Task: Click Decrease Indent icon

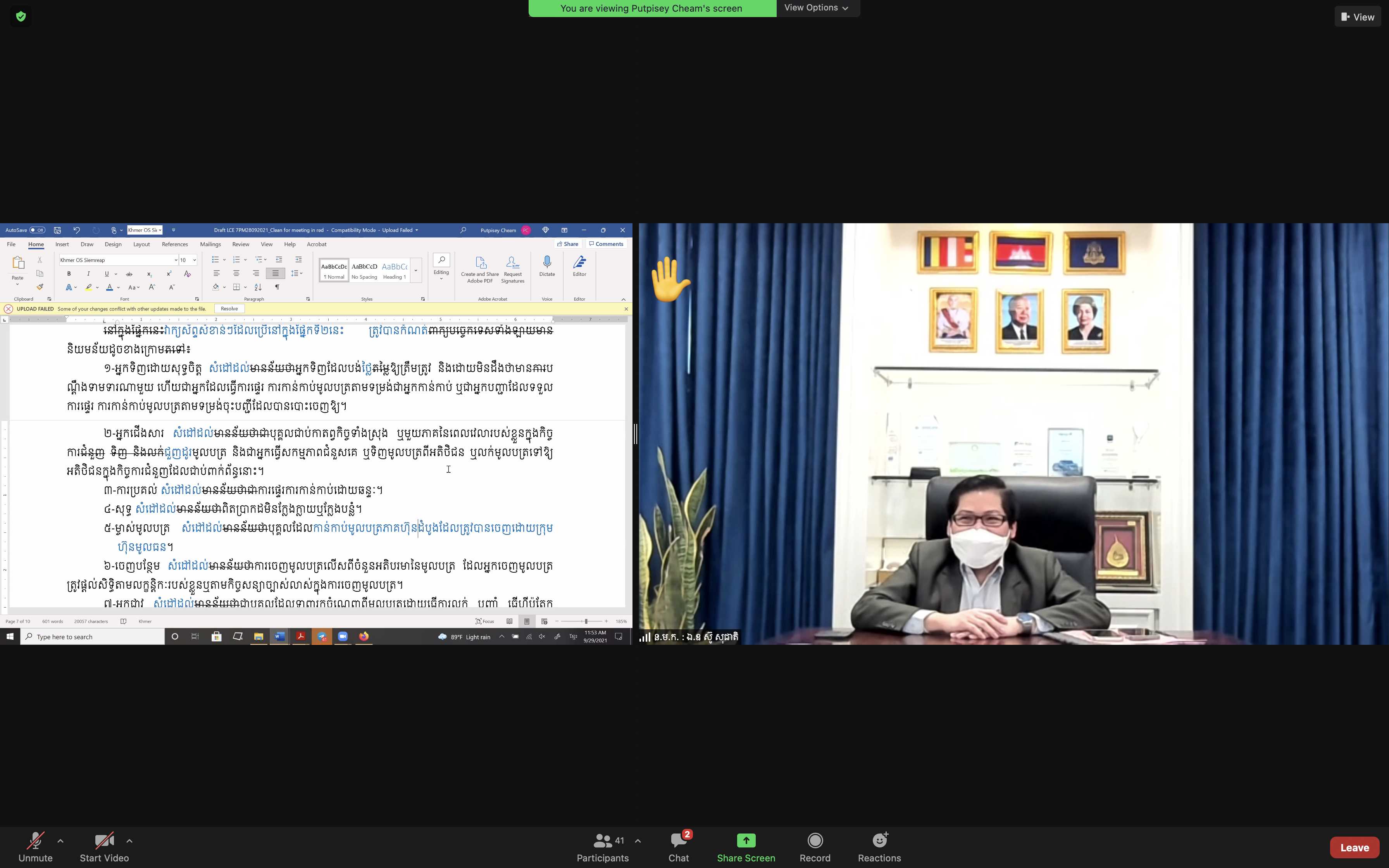Action: (279, 260)
